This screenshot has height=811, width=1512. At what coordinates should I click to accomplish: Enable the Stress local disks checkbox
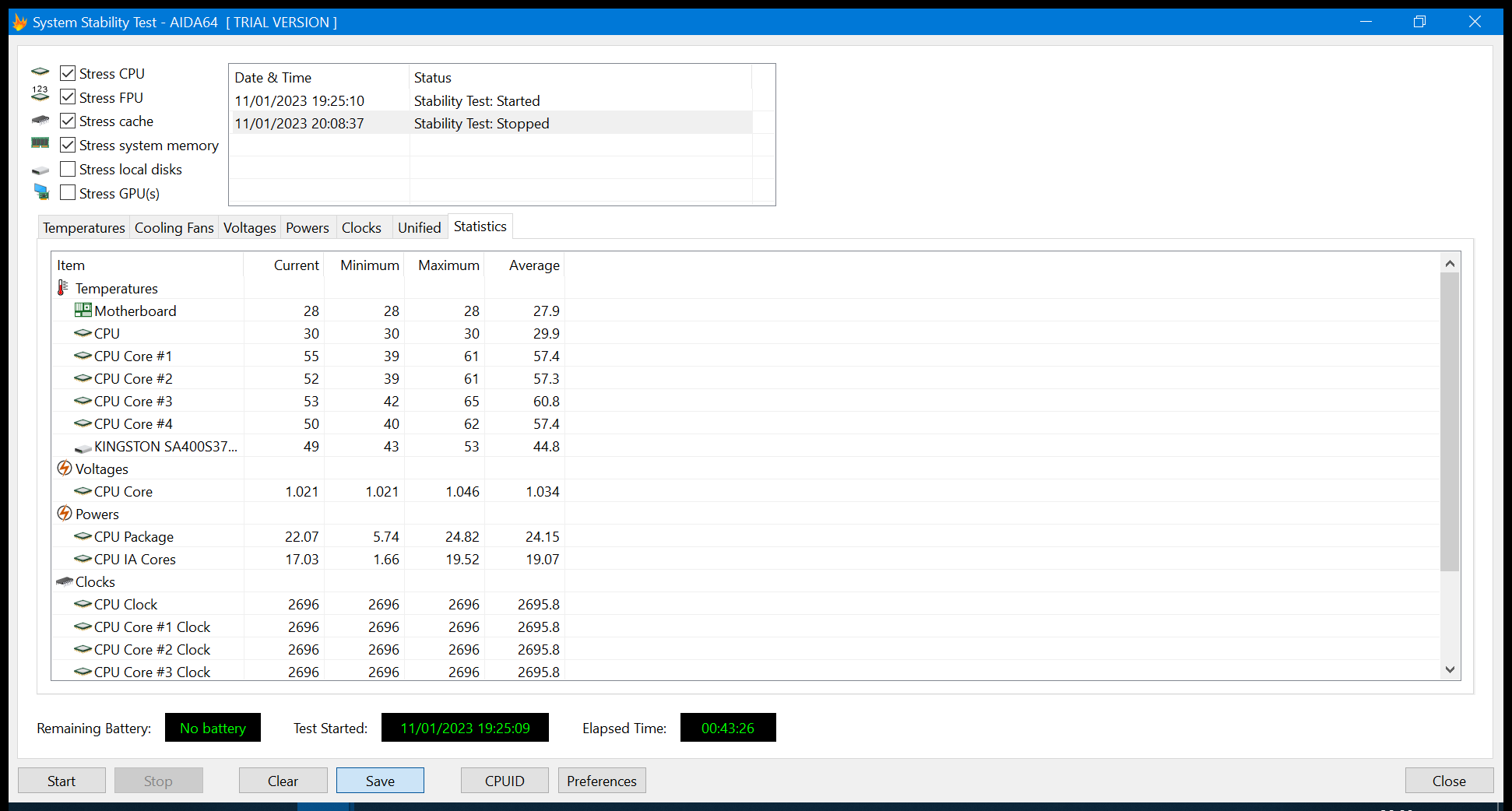click(x=68, y=169)
